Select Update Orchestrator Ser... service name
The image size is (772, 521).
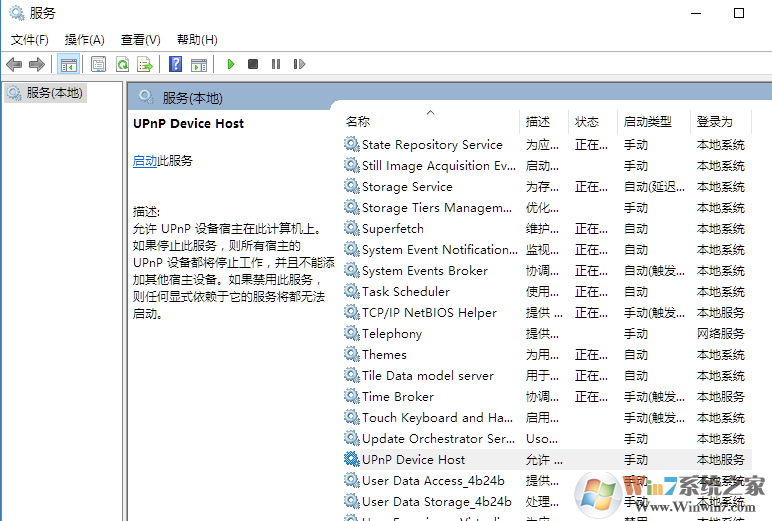click(438, 439)
